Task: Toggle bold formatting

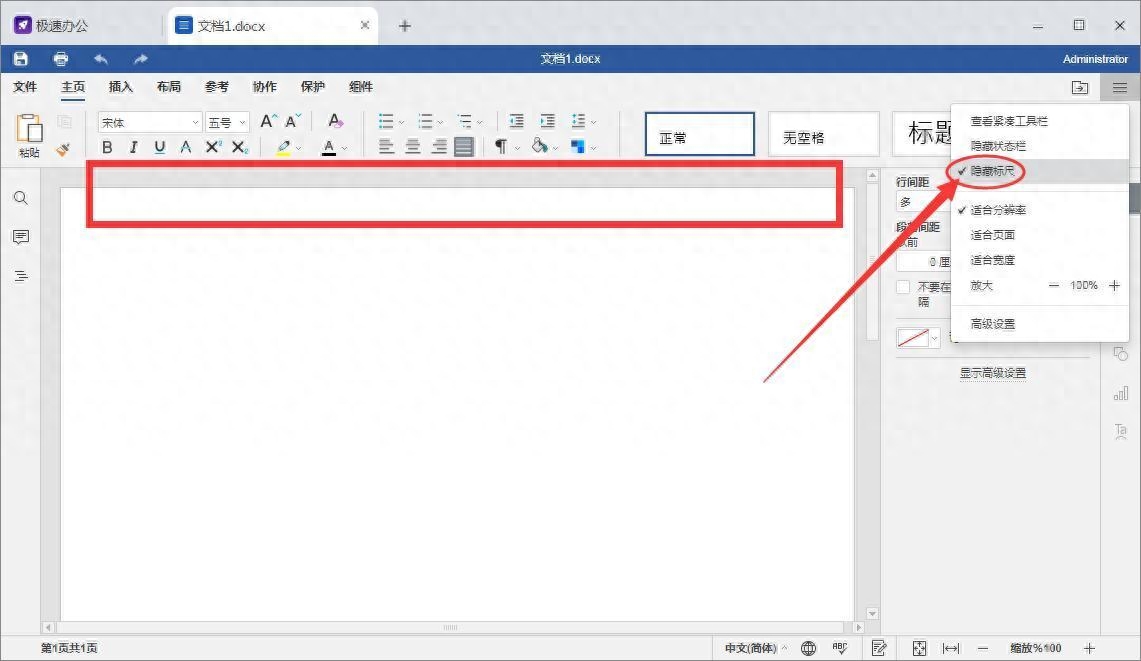Action: point(107,147)
